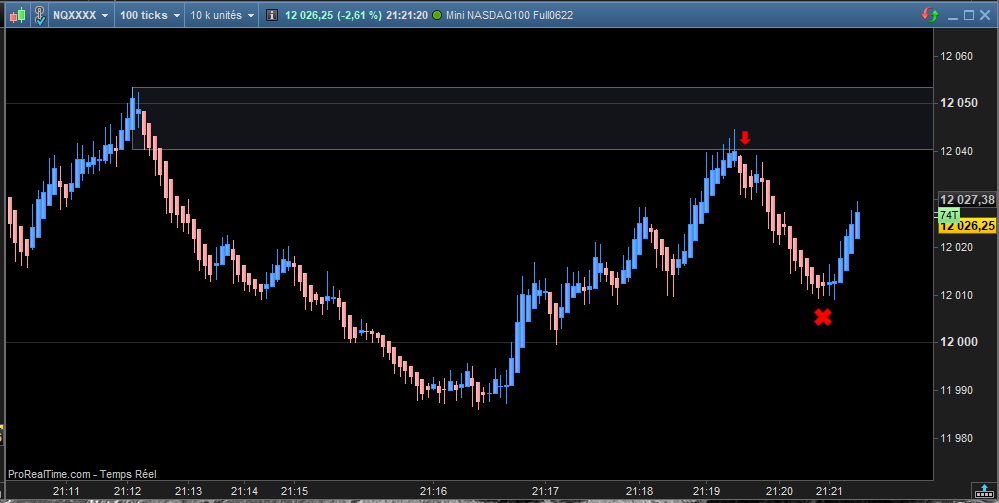The width and height of the screenshot is (999, 503).
Task: Select the shaded rectangle zone near 12 050
Action: pos(532,119)
